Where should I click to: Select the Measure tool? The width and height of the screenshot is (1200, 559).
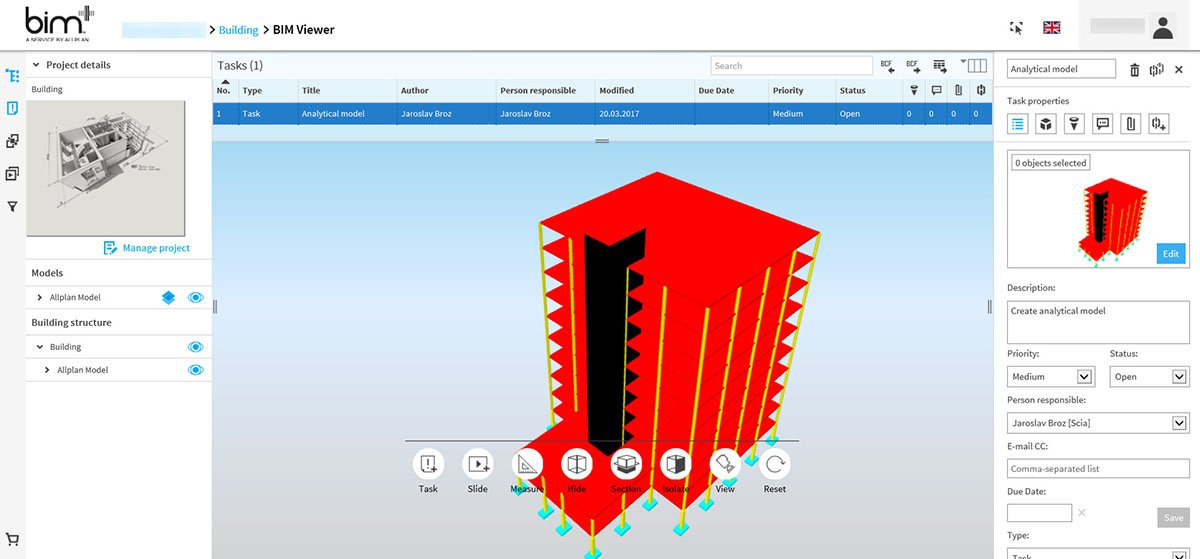click(x=527, y=464)
